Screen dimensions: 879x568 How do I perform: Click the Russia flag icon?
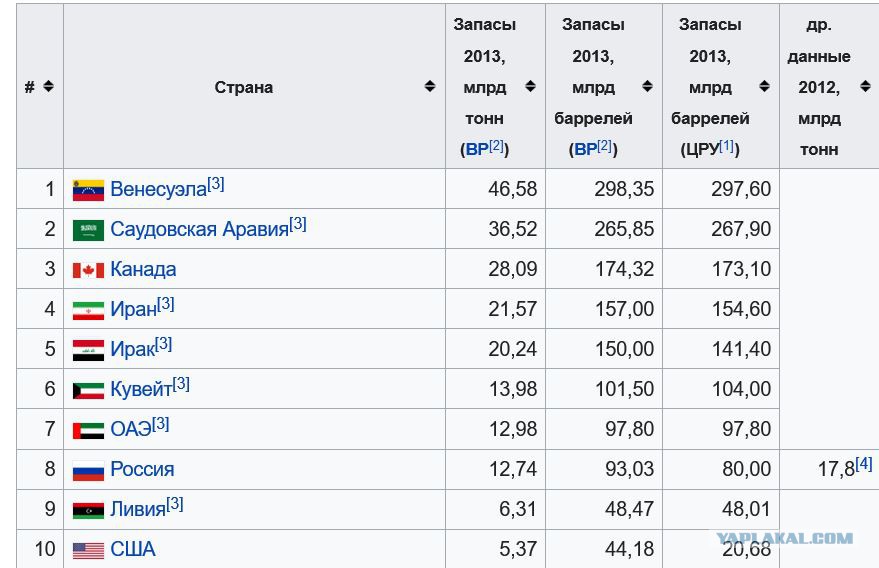pos(89,470)
